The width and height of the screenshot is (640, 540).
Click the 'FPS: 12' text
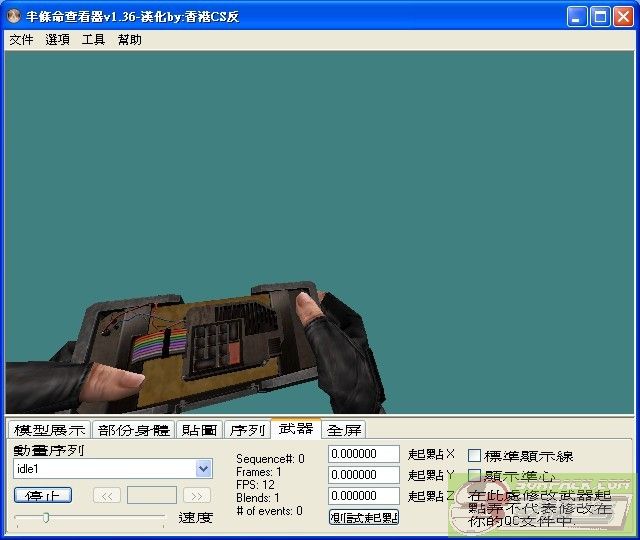pyautogui.click(x=255, y=485)
